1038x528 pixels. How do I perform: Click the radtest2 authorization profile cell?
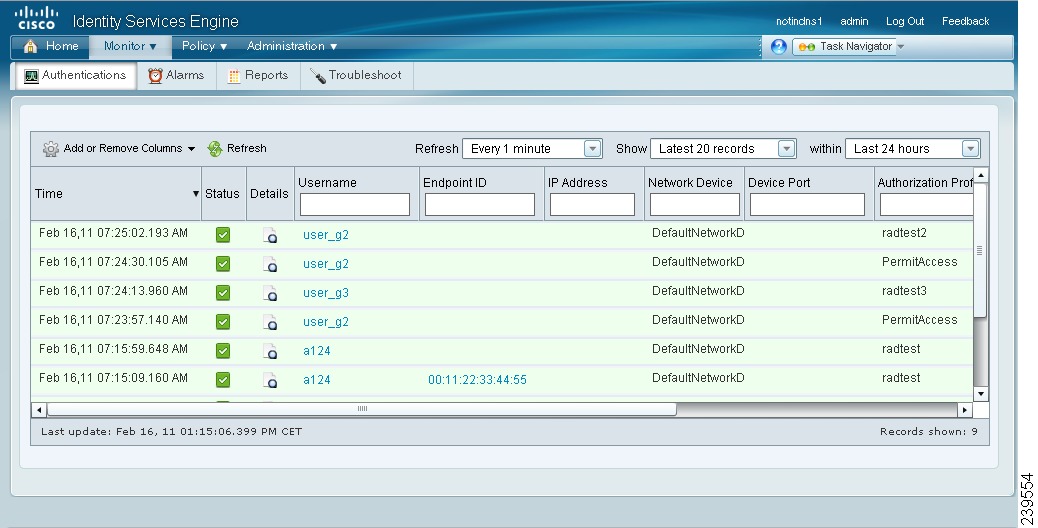(904, 233)
